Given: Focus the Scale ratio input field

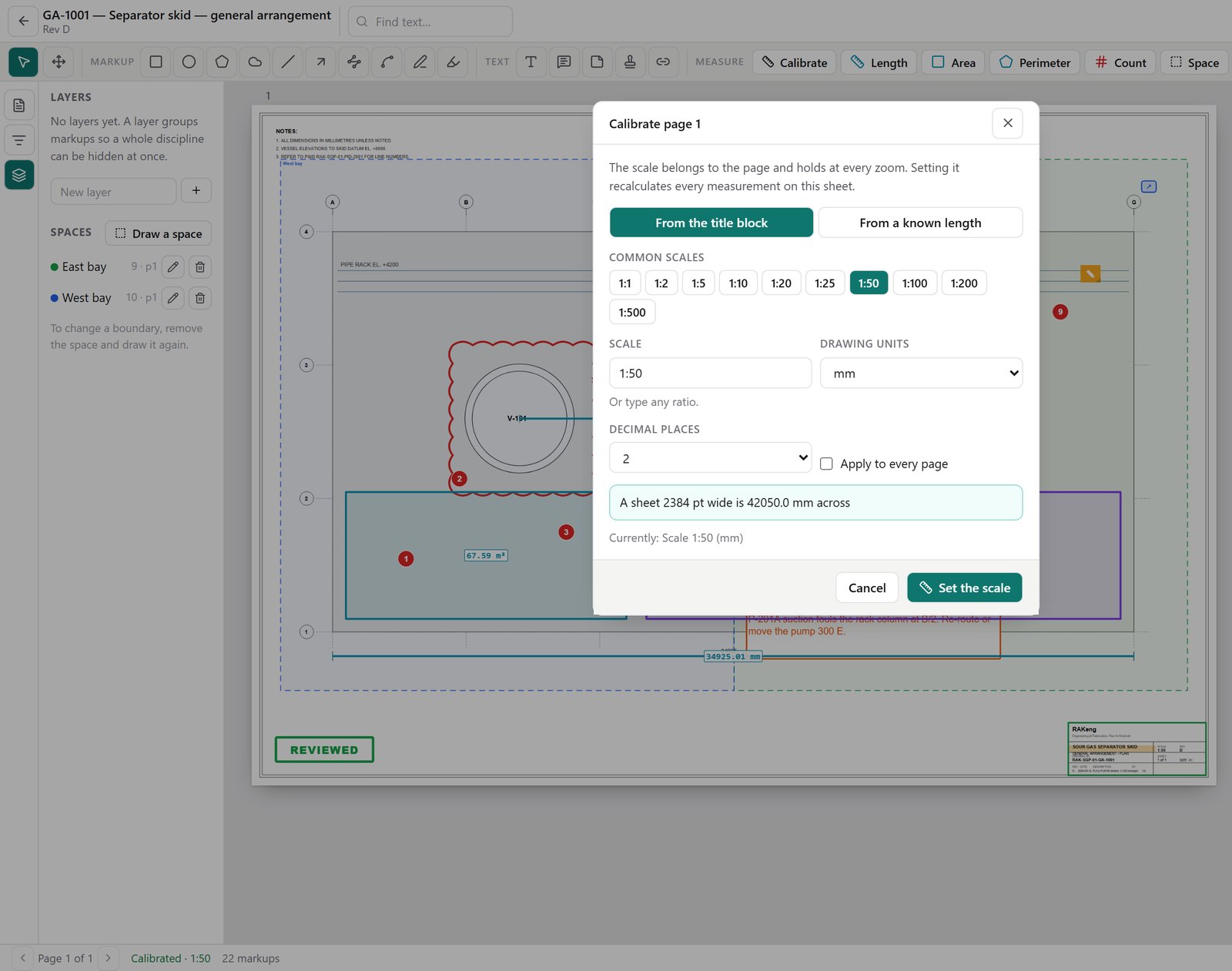Looking at the screenshot, I should pos(710,373).
